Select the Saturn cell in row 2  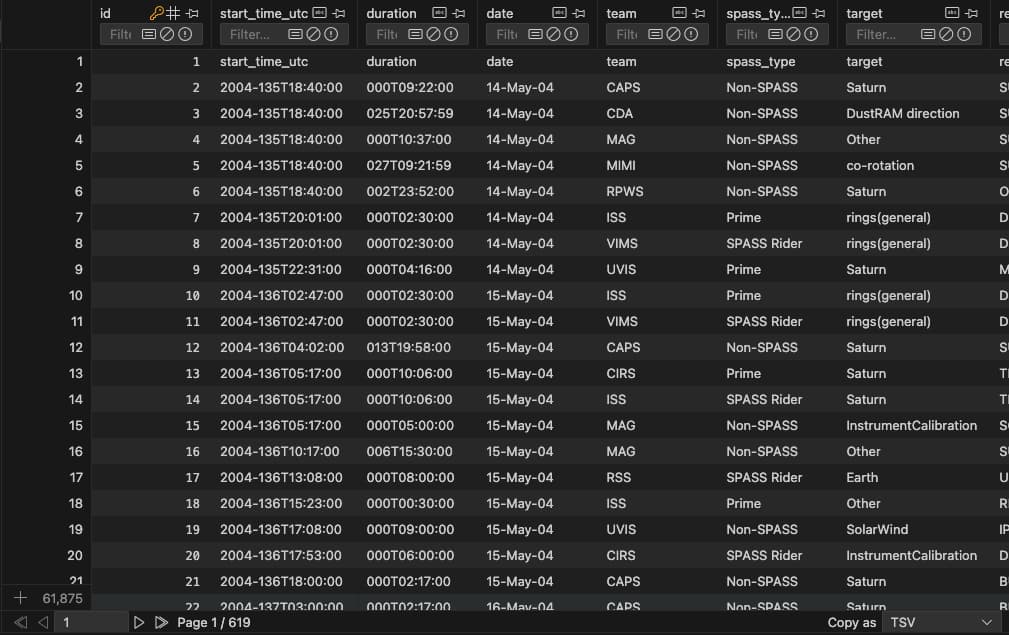pos(866,87)
